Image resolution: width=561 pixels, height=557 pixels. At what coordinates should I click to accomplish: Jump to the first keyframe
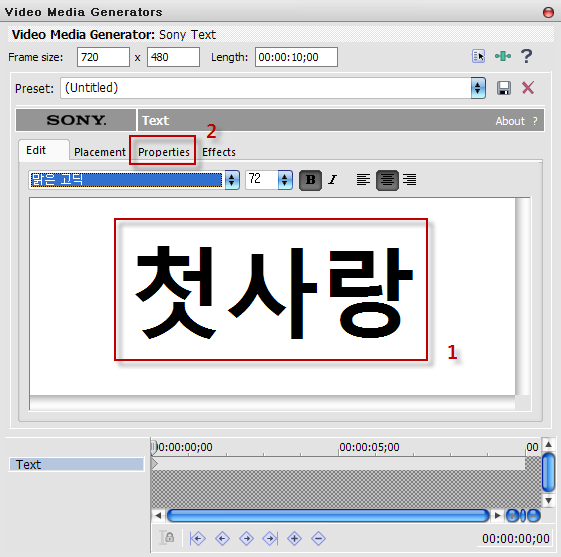pos(197,538)
